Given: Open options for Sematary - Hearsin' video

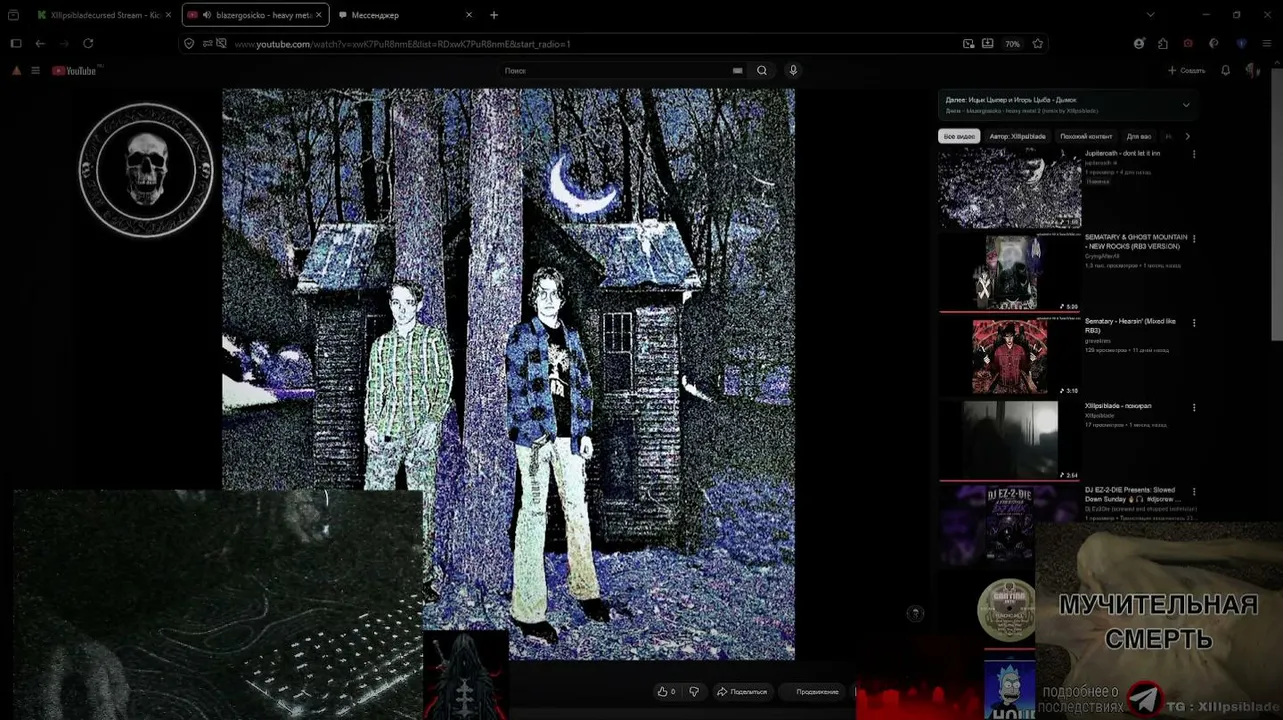Looking at the screenshot, I should tap(1194, 323).
